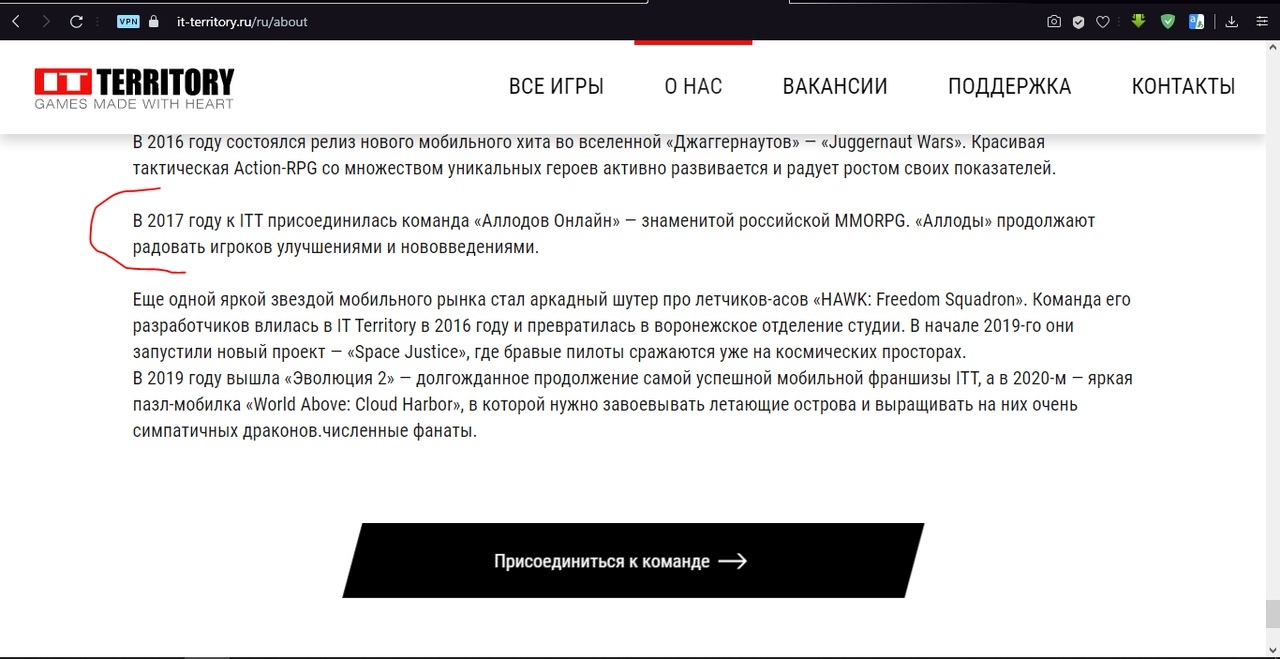Screen dimensions: 1280x659
Task: Open the ПОДДЕРЖКА page
Action: click(x=1009, y=87)
